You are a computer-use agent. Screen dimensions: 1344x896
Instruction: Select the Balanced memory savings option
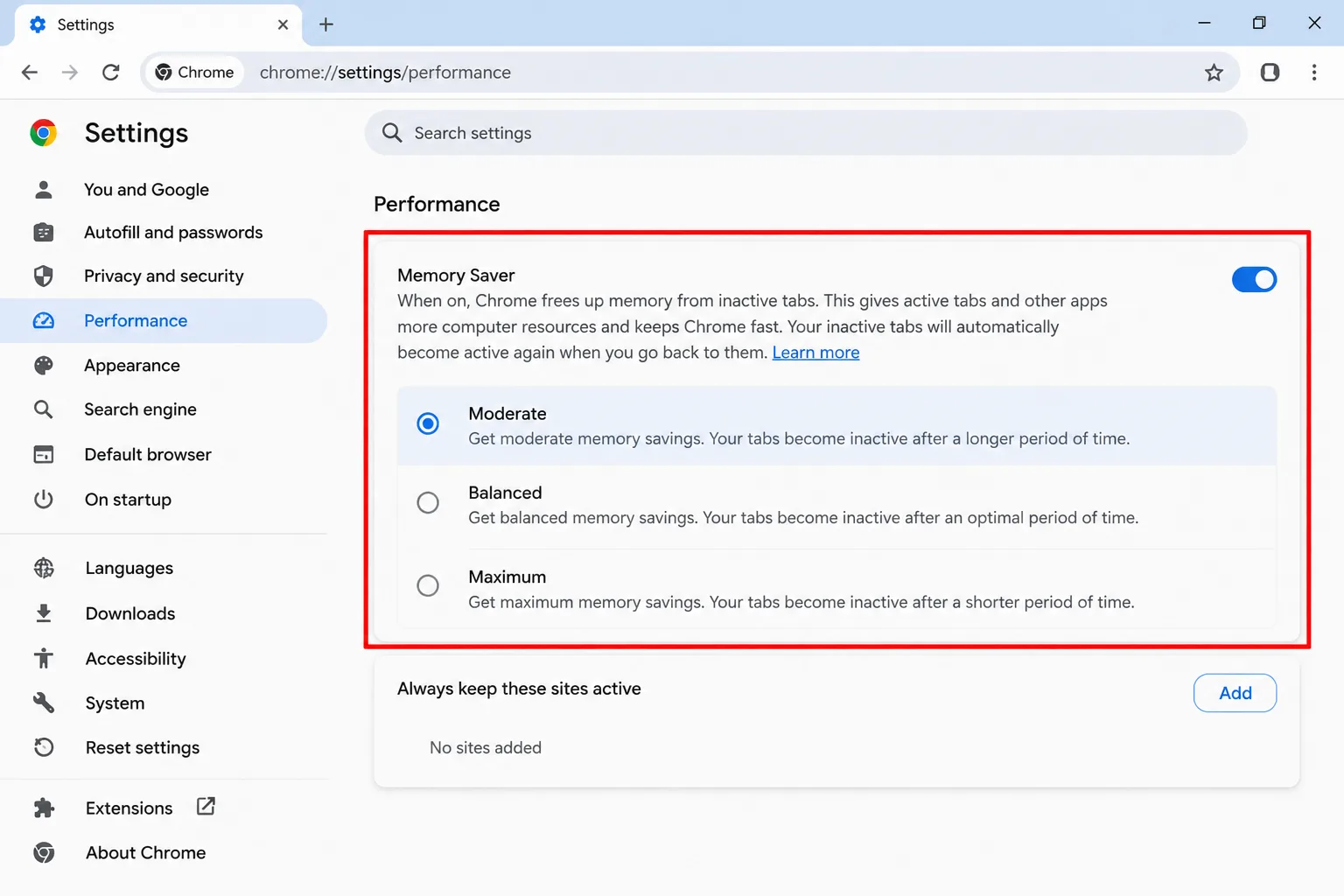(428, 502)
